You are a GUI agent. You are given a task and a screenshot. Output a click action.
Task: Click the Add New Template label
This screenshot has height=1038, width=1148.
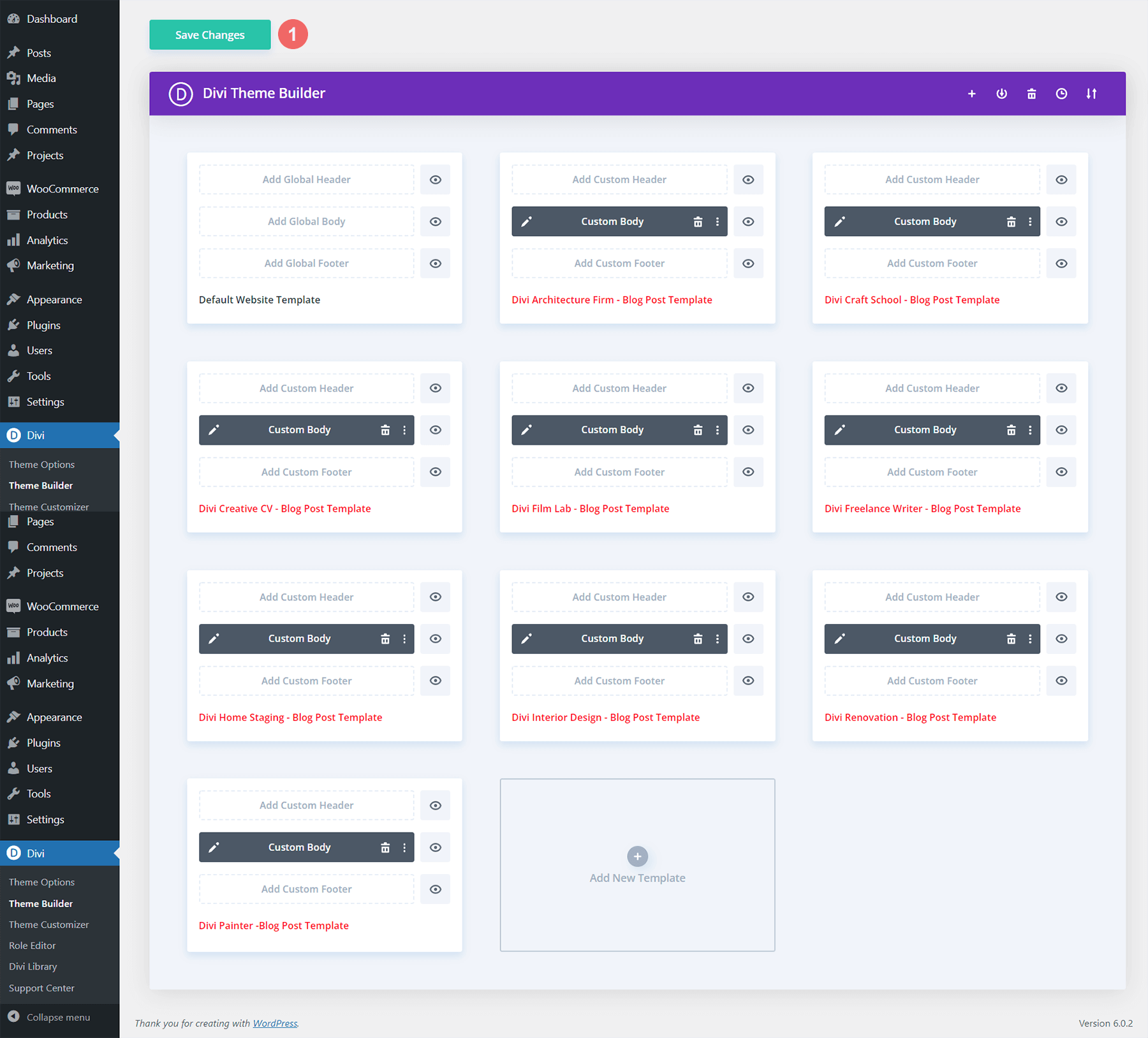click(637, 879)
